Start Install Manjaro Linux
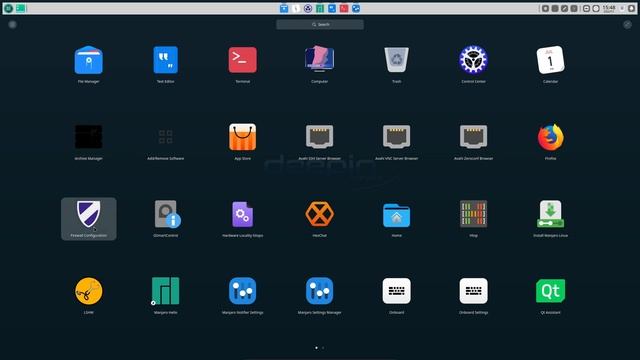This screenshot has height=360, width=640. click(550, 214)
